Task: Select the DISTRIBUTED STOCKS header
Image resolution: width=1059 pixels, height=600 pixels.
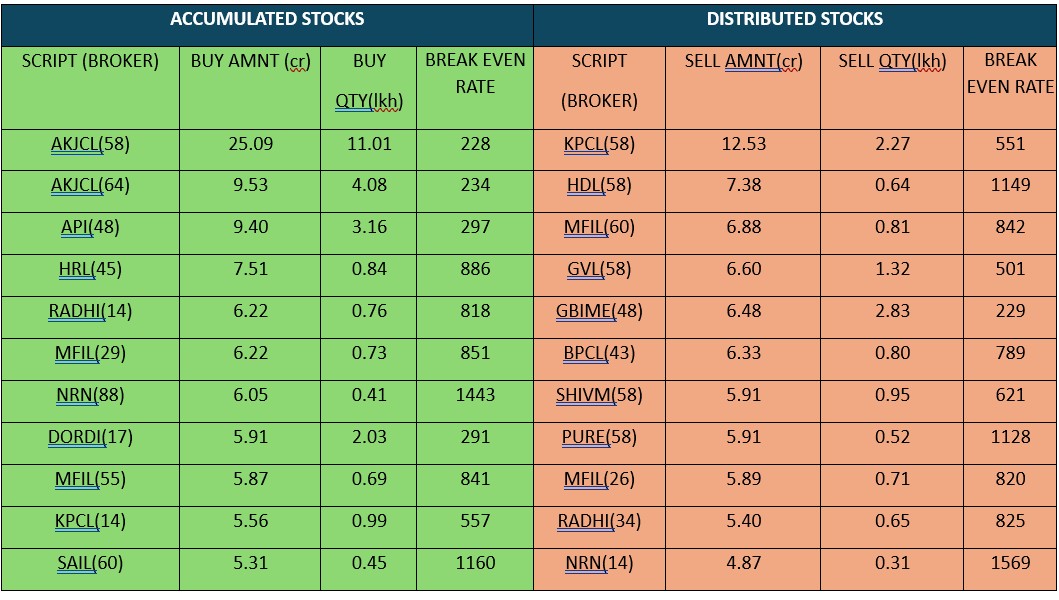Action: point(795,20)
